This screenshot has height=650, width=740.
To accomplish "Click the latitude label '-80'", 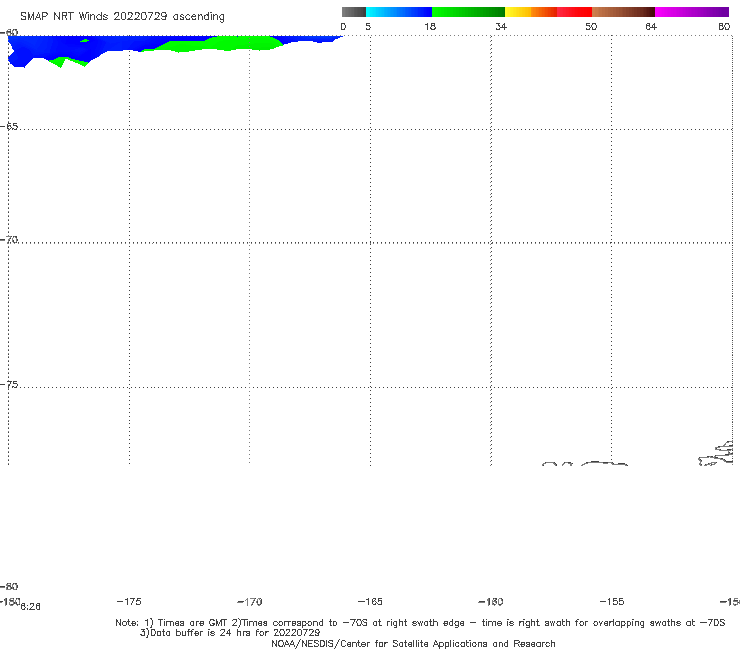I will click(x=9, y=587).
